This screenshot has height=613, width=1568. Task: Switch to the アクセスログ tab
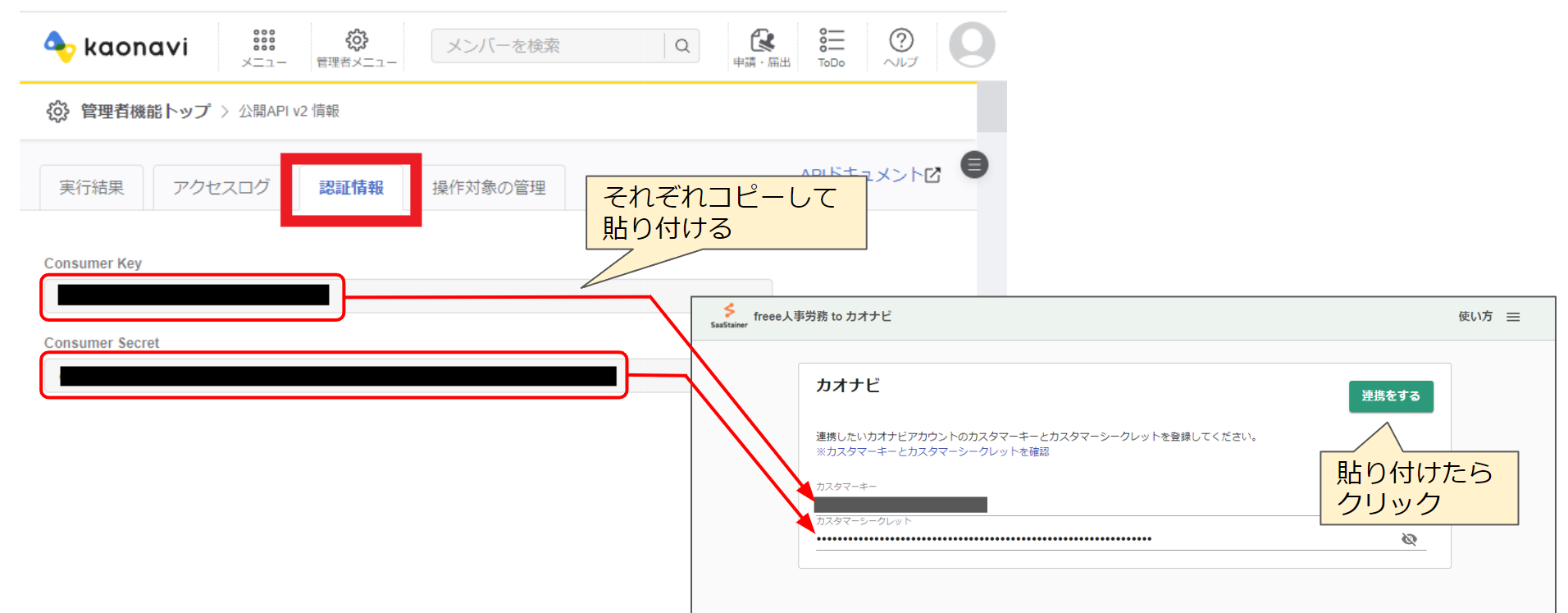[x=221, y=187]
